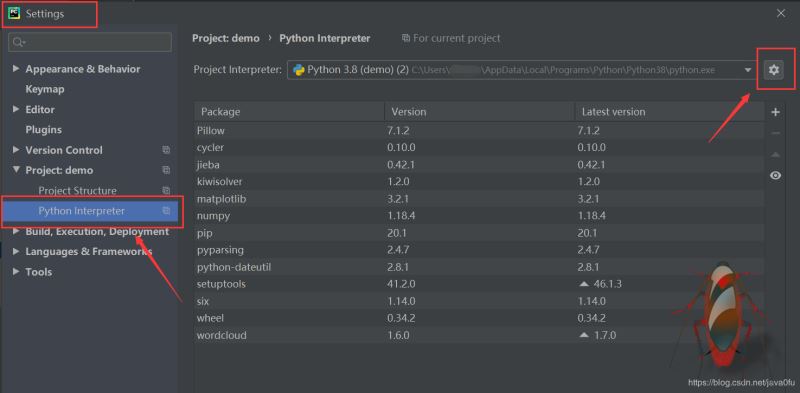
Task: Sort by the Latest version column header
Action: point(670,112)
